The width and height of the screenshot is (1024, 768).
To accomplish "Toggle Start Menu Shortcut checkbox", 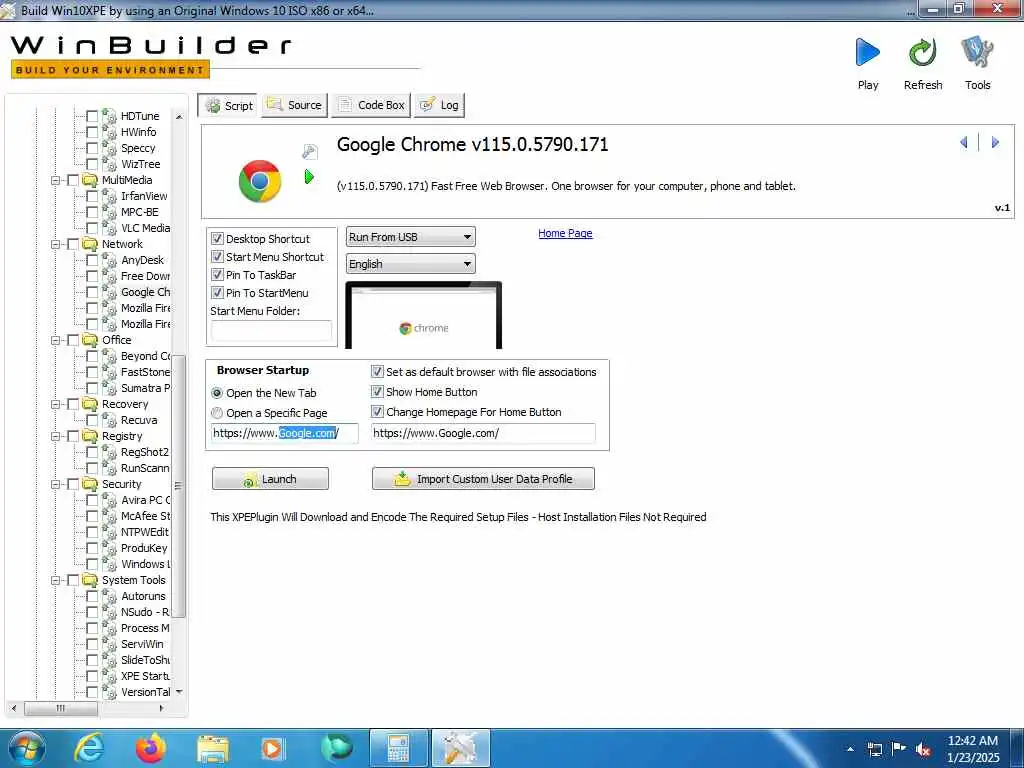I will coord(217,257).
